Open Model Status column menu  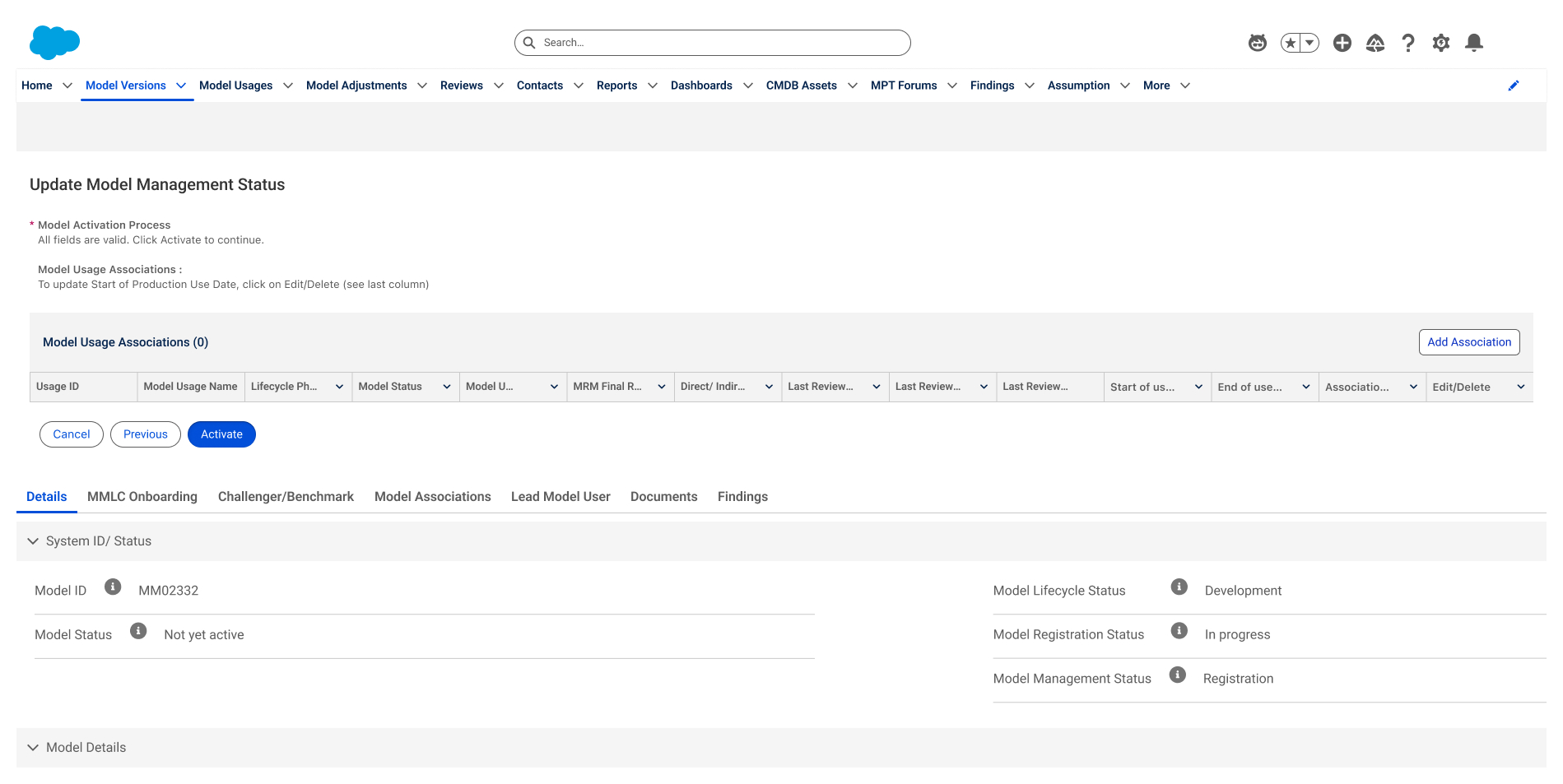(447, 387)
